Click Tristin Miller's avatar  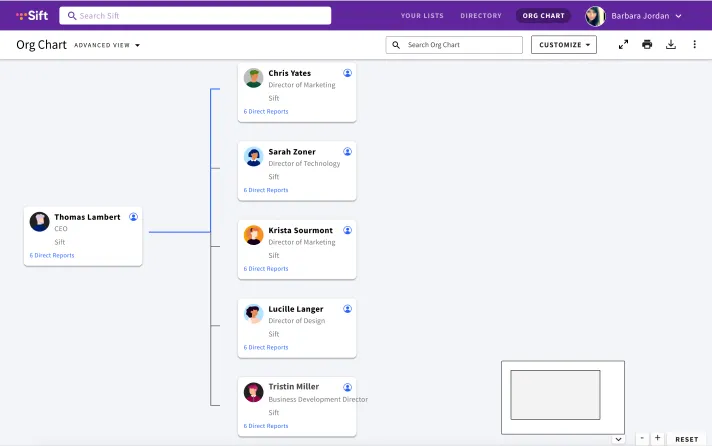coord(253,392)
